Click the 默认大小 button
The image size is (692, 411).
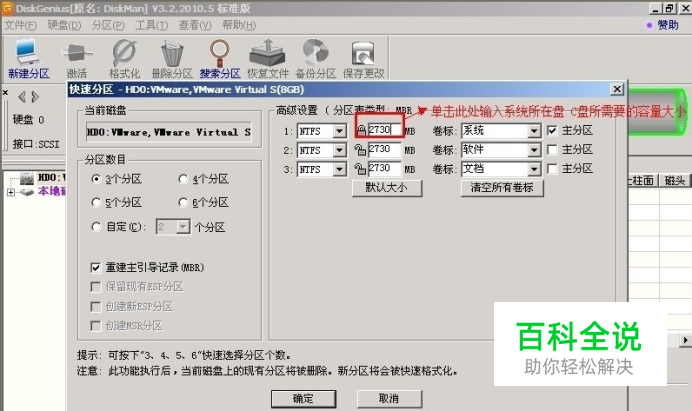click(x=387, y=188)
